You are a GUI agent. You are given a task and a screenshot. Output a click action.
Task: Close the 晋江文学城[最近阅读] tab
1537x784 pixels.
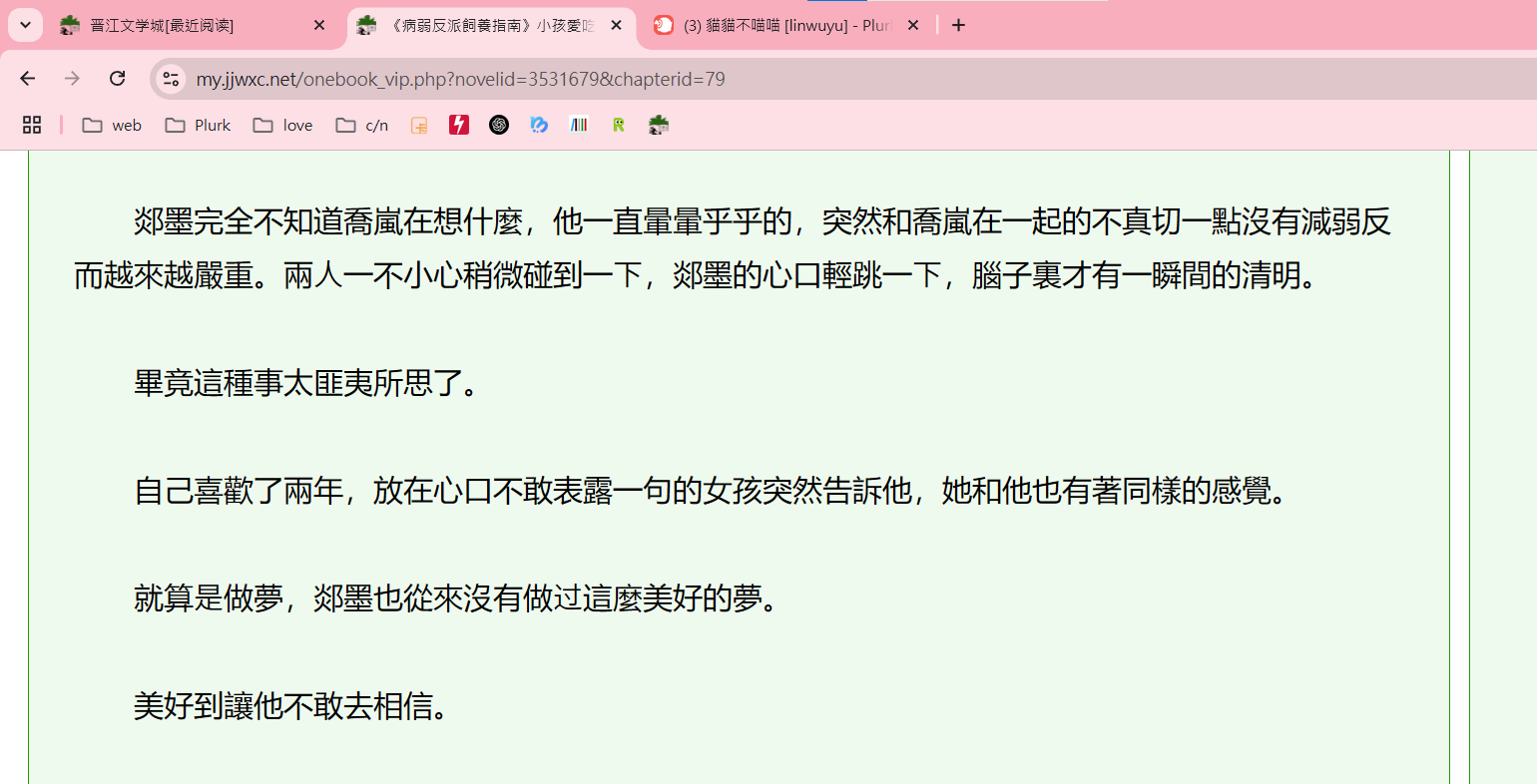(x=319, y=25)
